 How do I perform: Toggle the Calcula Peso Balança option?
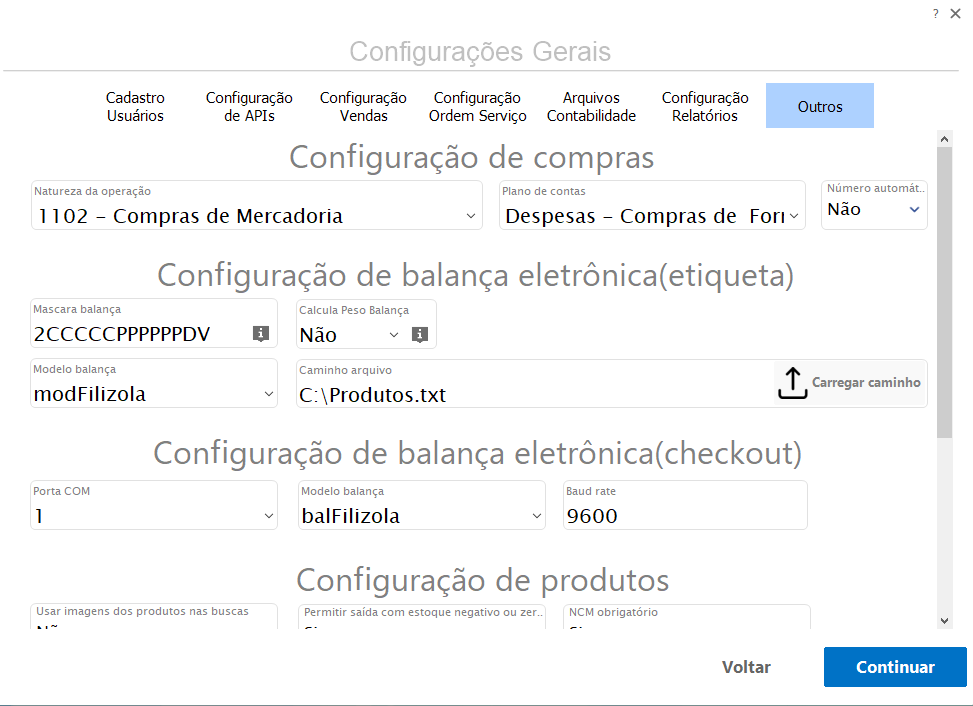point(350,334)
